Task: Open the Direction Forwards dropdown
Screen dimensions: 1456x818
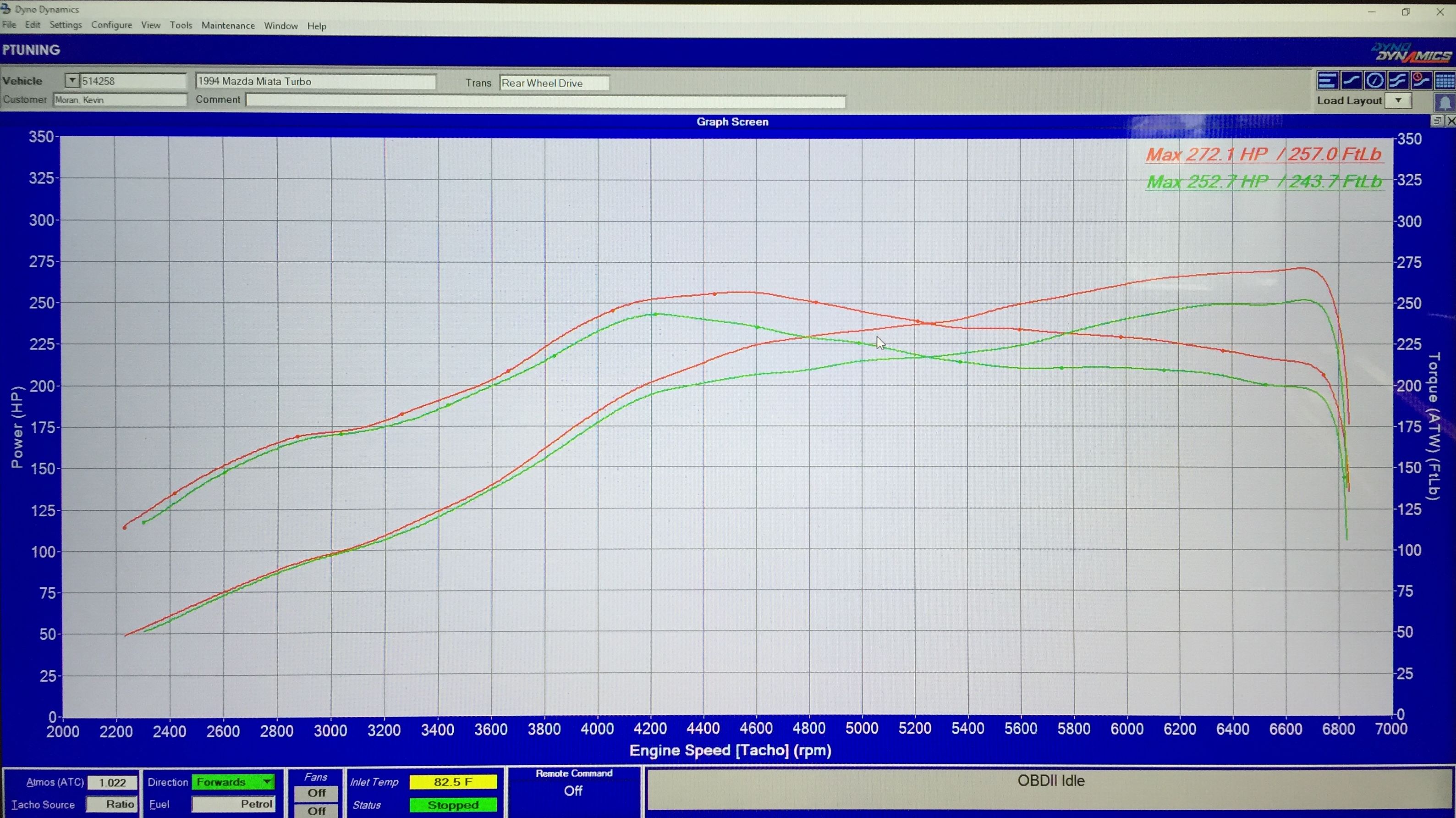Action: pyautogui.click(x=267, y=782)
